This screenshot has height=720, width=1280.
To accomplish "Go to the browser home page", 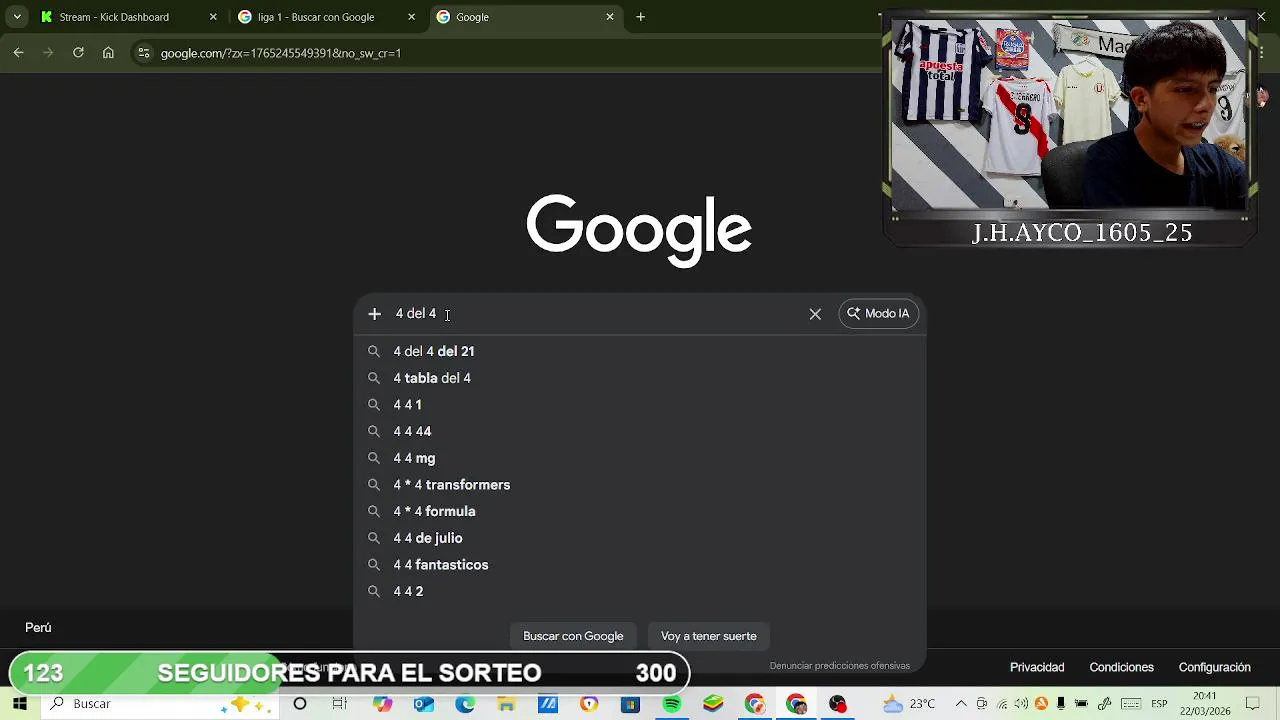I will coord(108,53).
